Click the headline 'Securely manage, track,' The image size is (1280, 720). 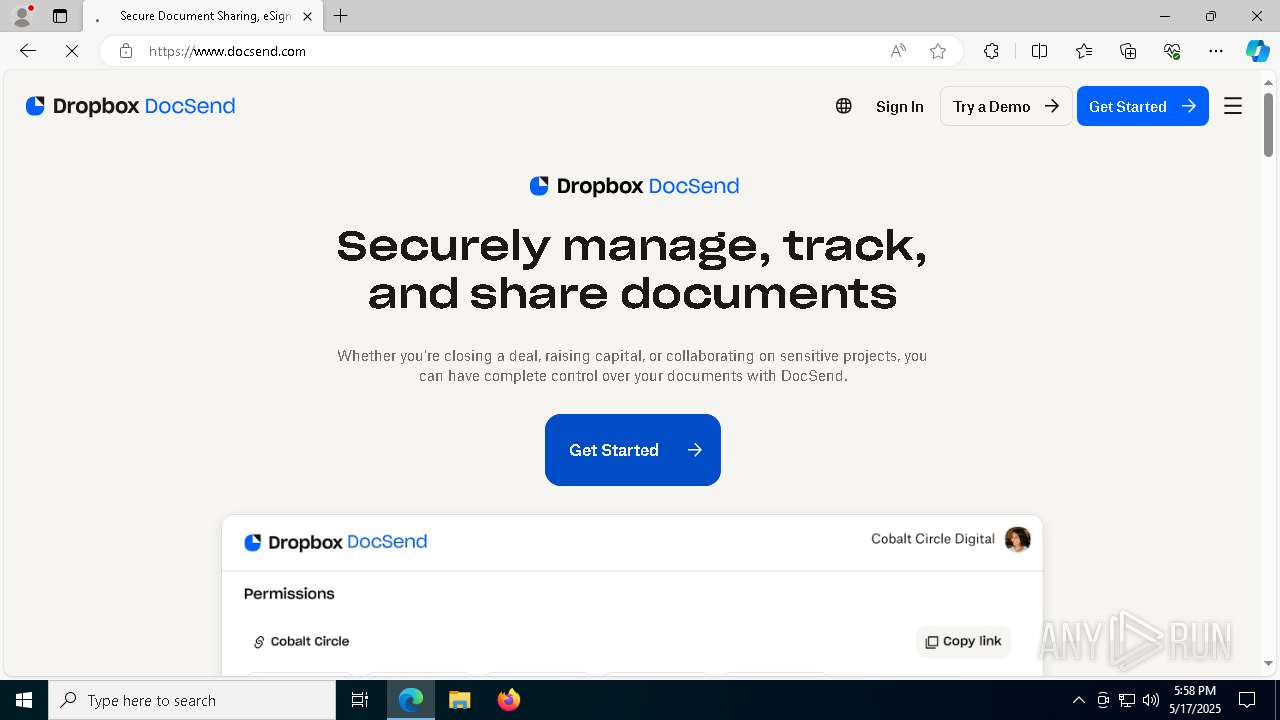[x=632, y=245]
